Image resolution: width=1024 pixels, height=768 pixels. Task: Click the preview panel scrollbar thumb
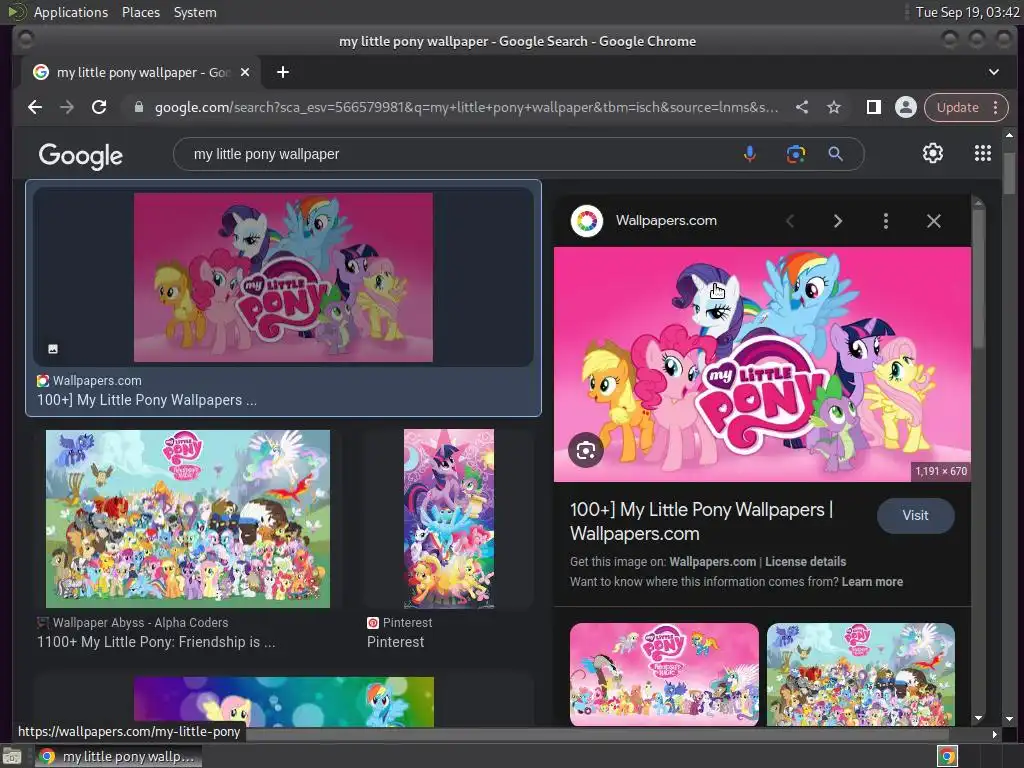pyautogui.click(x=978, y=281)
